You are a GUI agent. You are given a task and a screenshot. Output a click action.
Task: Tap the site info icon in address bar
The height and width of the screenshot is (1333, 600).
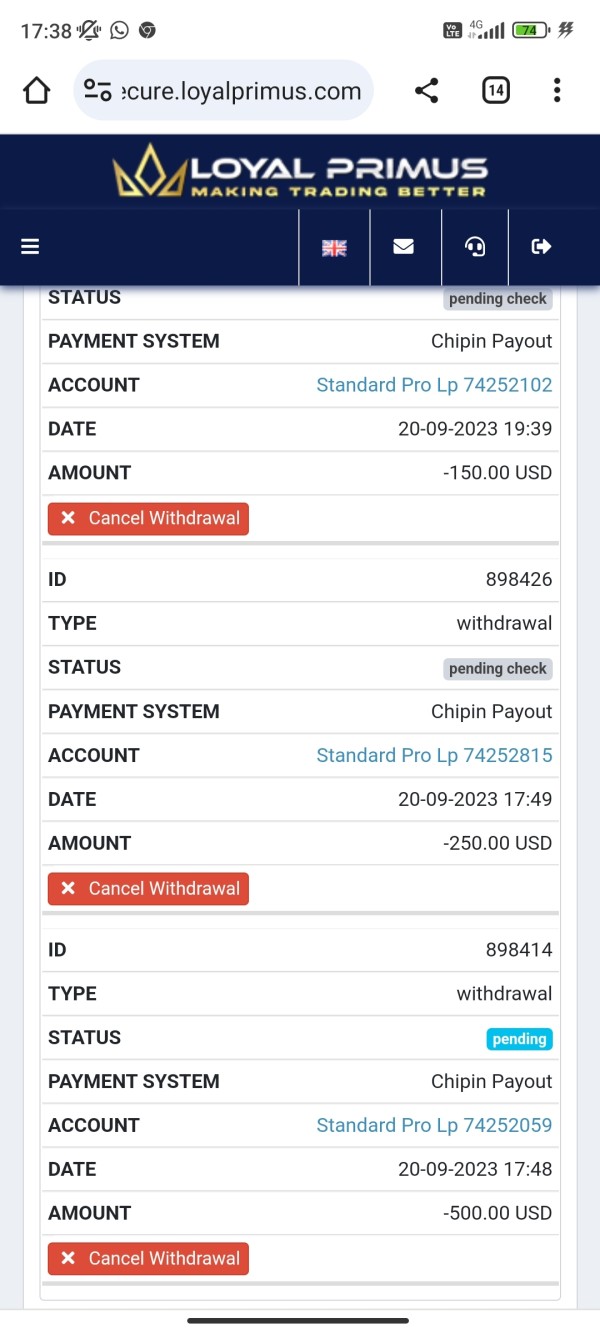click(98, 91)
